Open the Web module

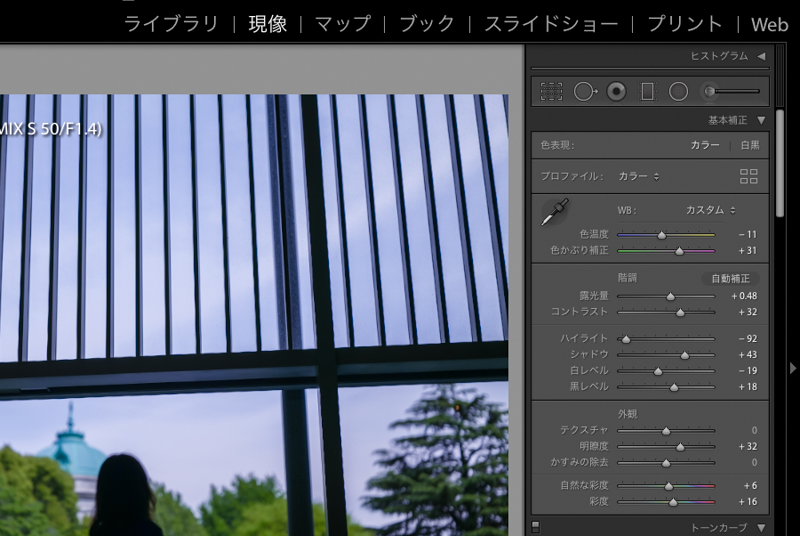(769, 24)
